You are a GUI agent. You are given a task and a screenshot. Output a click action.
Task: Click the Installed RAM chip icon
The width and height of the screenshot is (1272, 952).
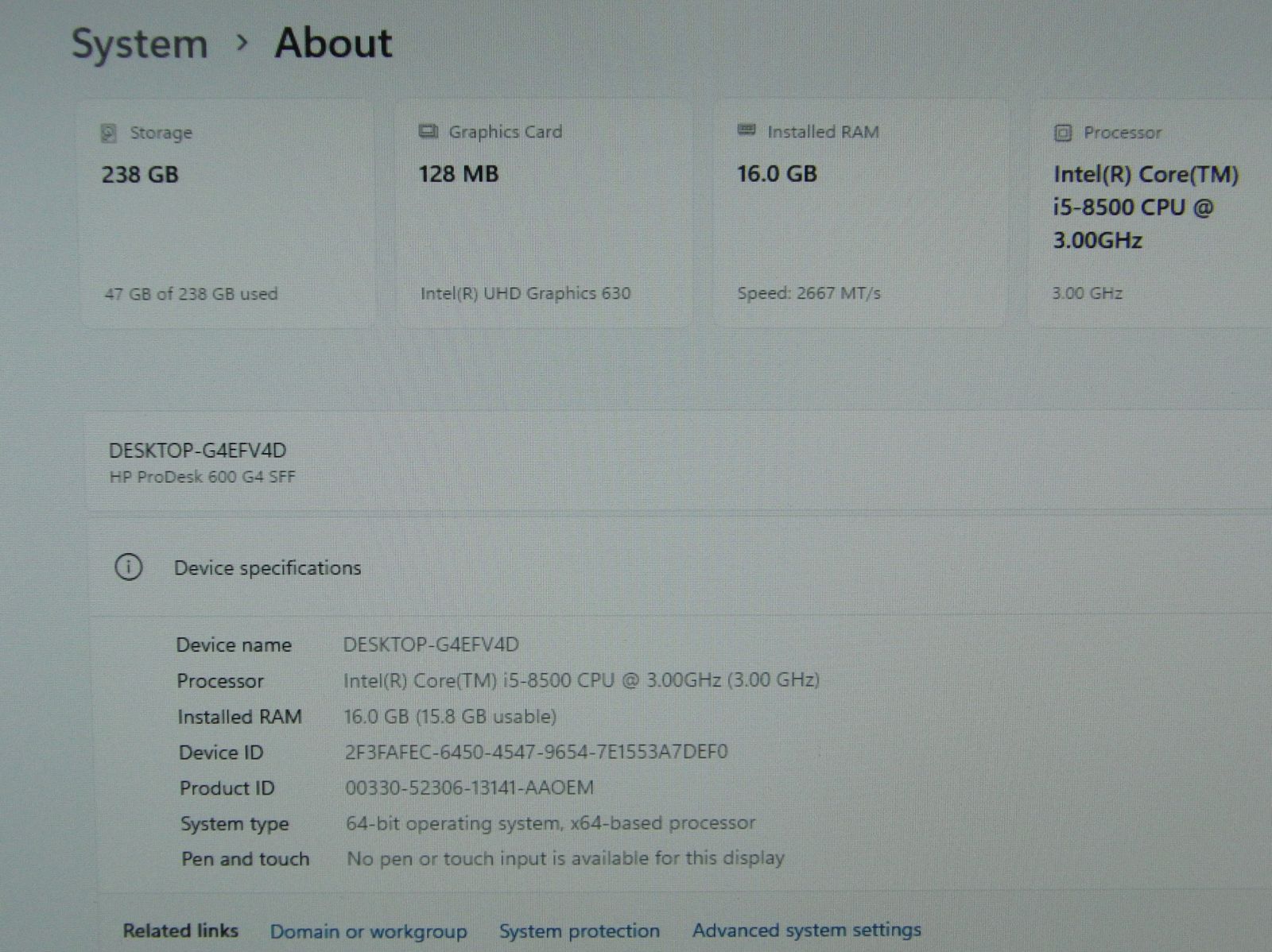pyautogui.click(x=747, y=130)
